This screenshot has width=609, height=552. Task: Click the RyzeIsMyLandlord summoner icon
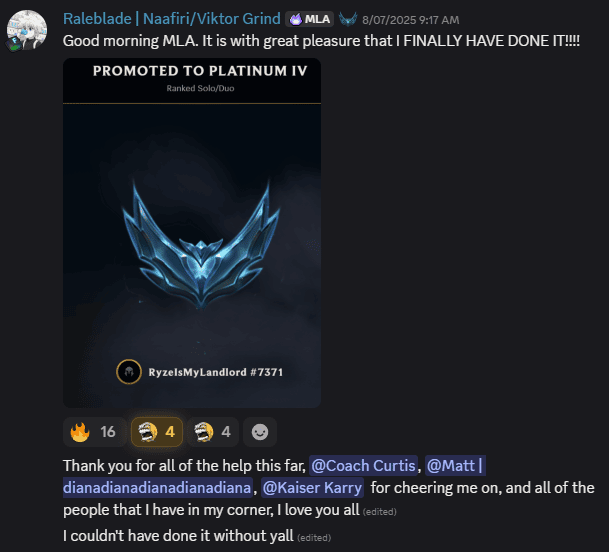coord(129,372)
